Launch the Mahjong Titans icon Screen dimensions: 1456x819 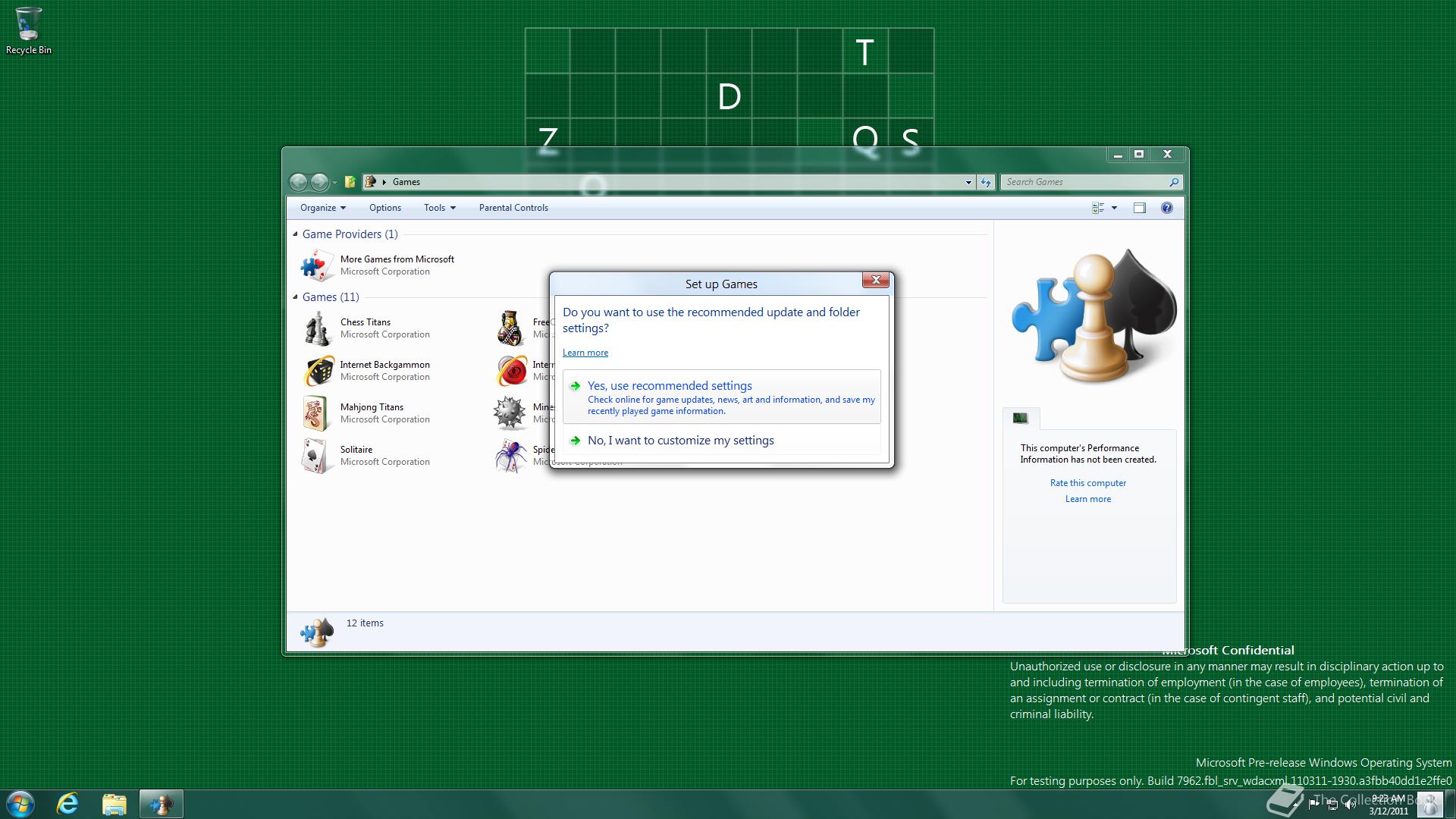(x=316, y=413)
